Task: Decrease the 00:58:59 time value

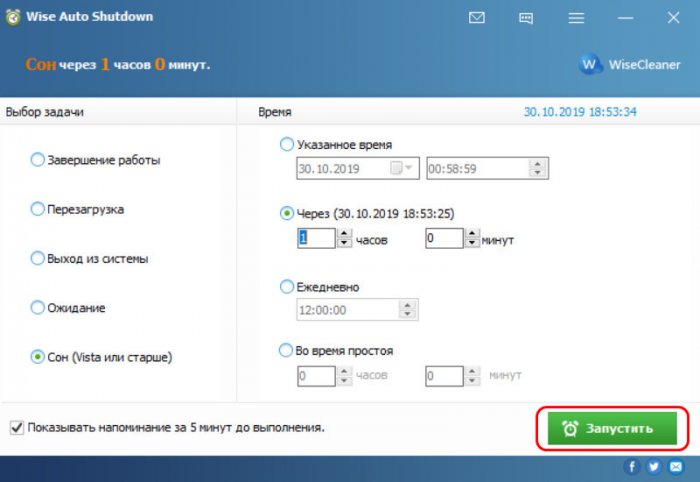Action: pyautogui.click(x=538, y=173)
